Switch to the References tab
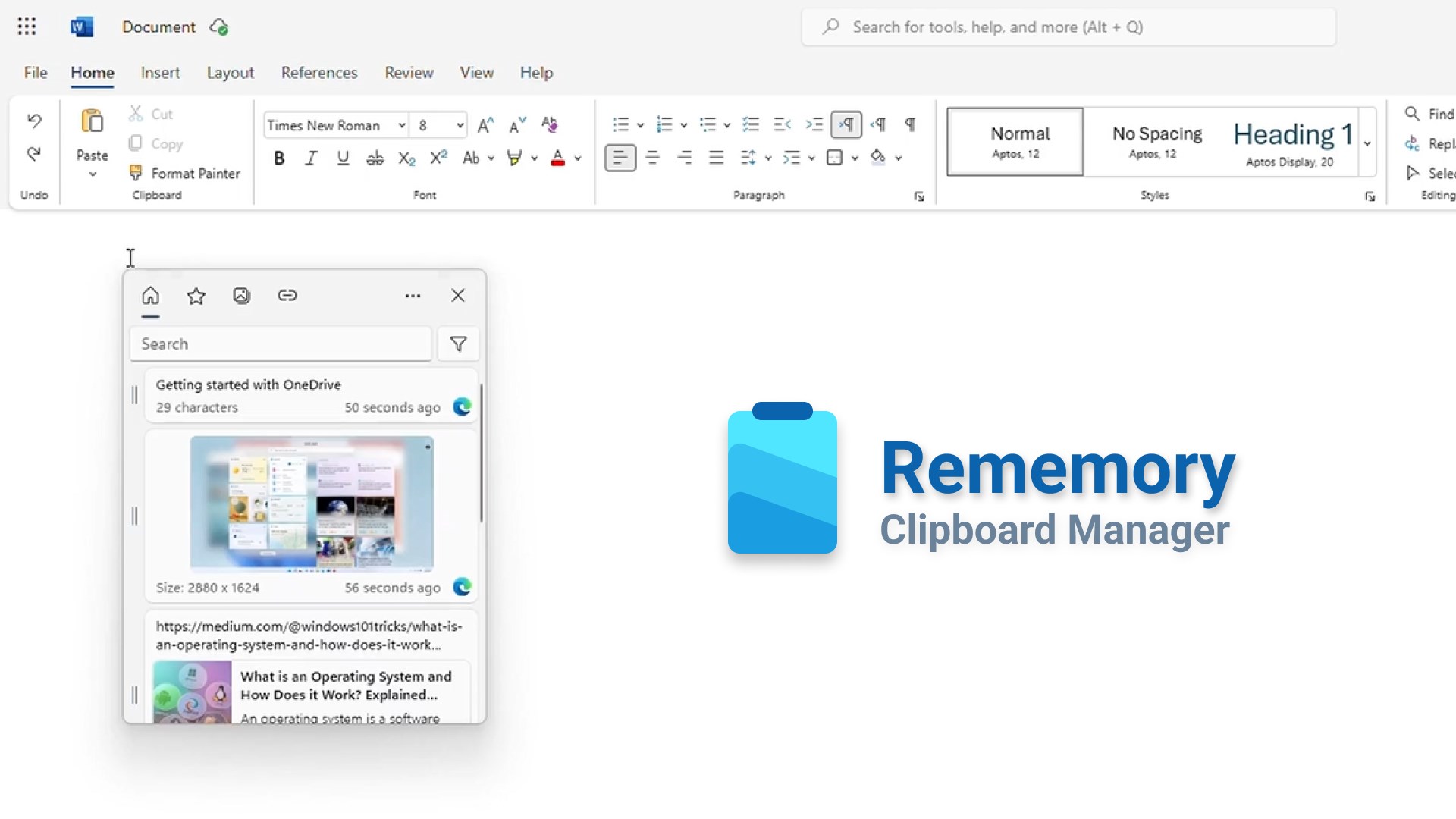 coord(318,73)
